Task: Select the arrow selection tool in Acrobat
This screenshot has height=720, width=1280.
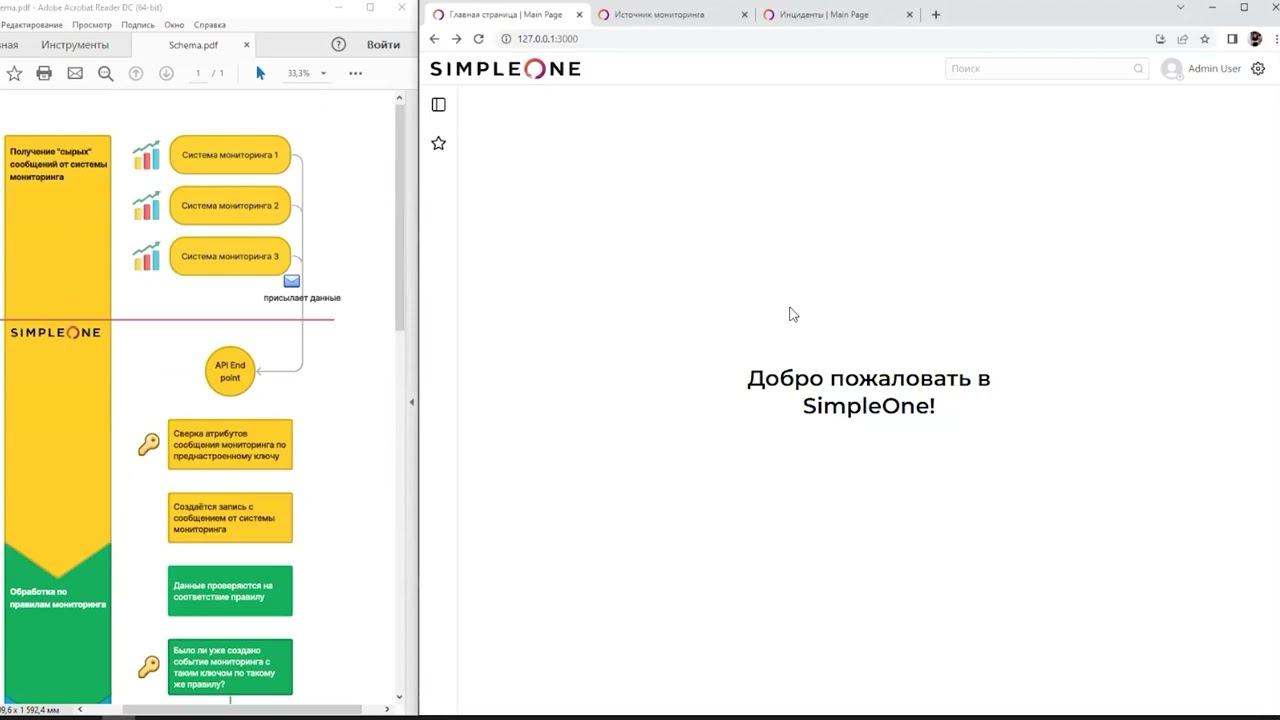Action: pos(259,72)
